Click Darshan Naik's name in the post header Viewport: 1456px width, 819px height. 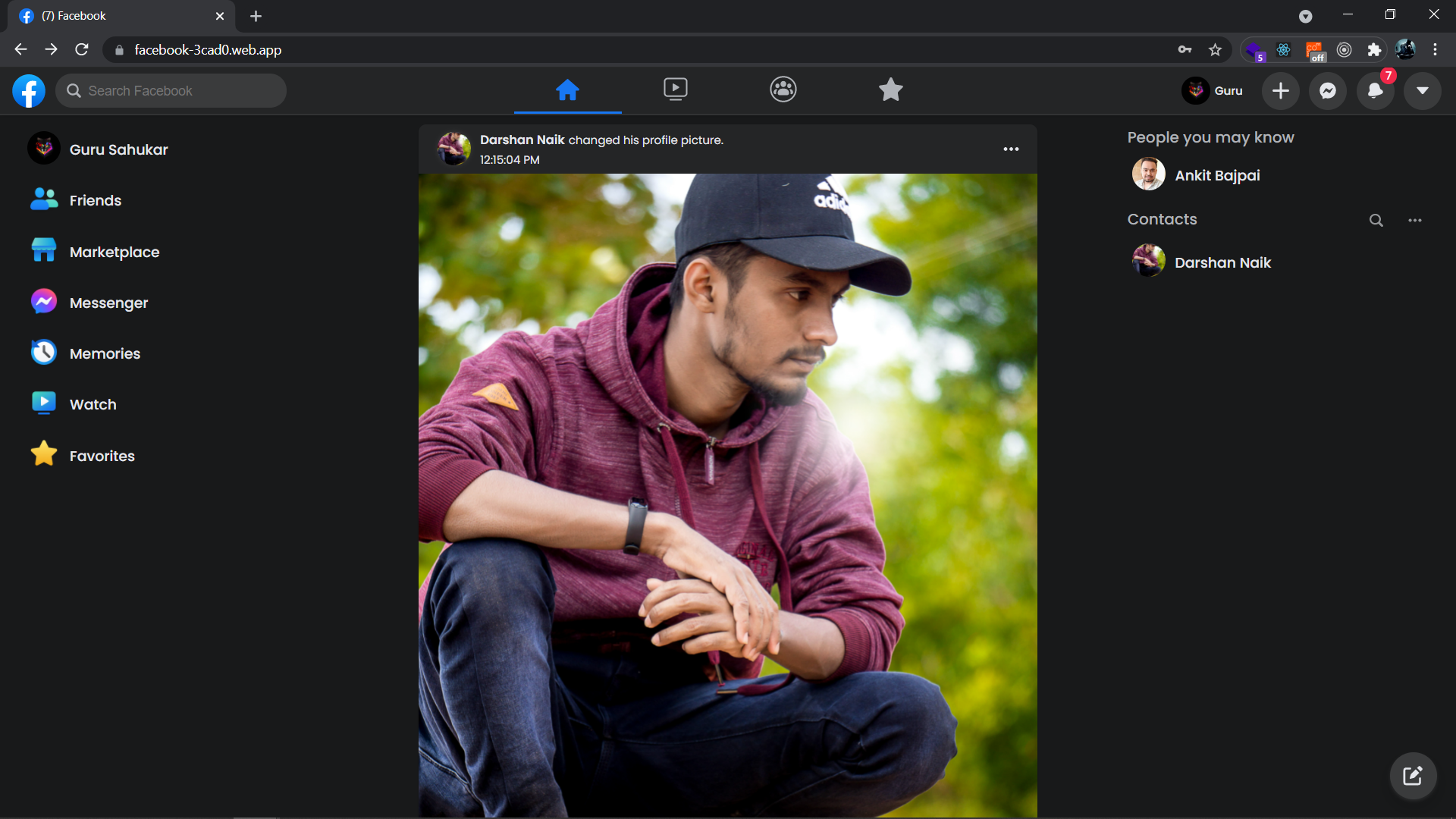[x=522, y=140]
